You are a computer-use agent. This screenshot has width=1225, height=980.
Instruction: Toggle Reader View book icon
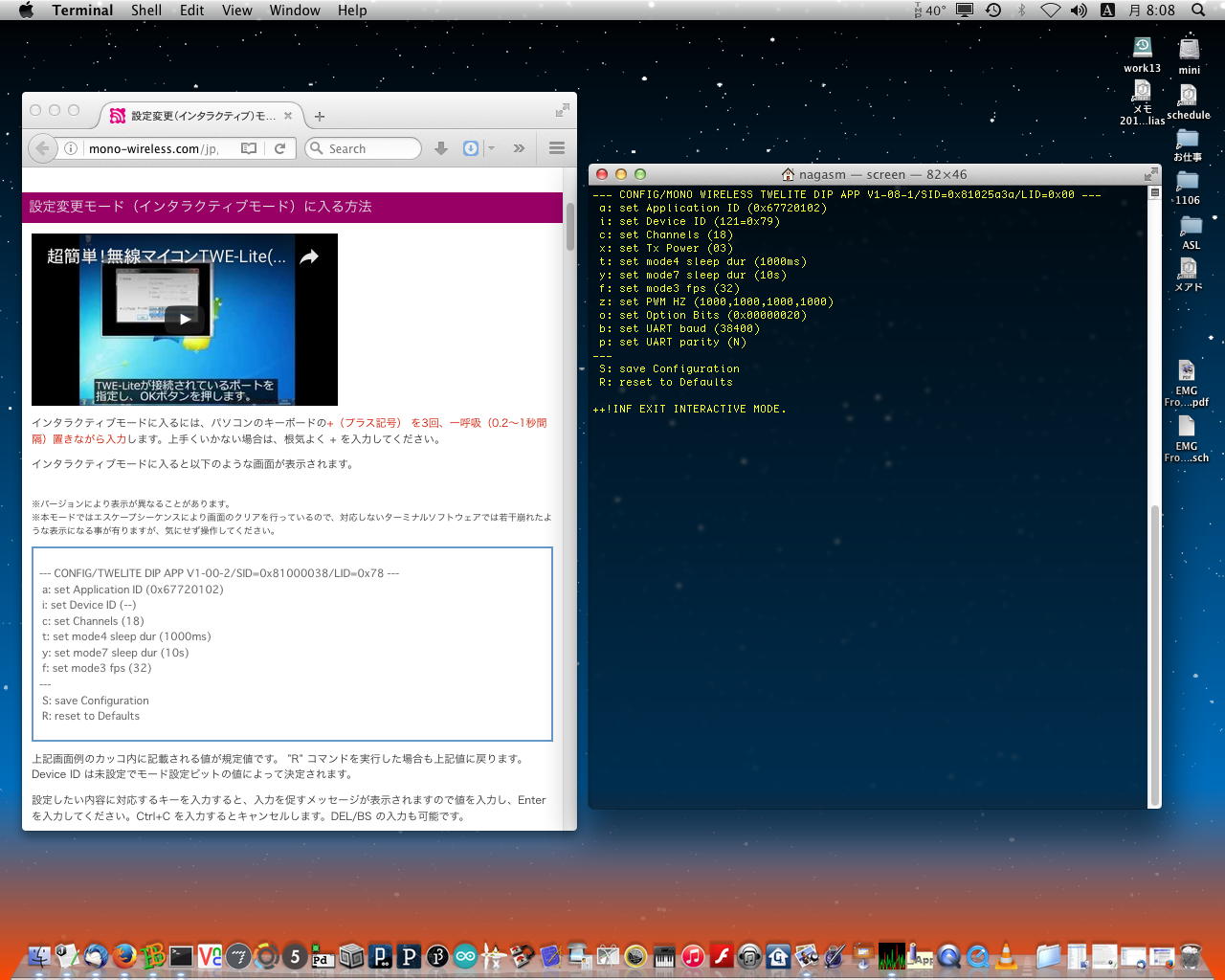[249, 148]
